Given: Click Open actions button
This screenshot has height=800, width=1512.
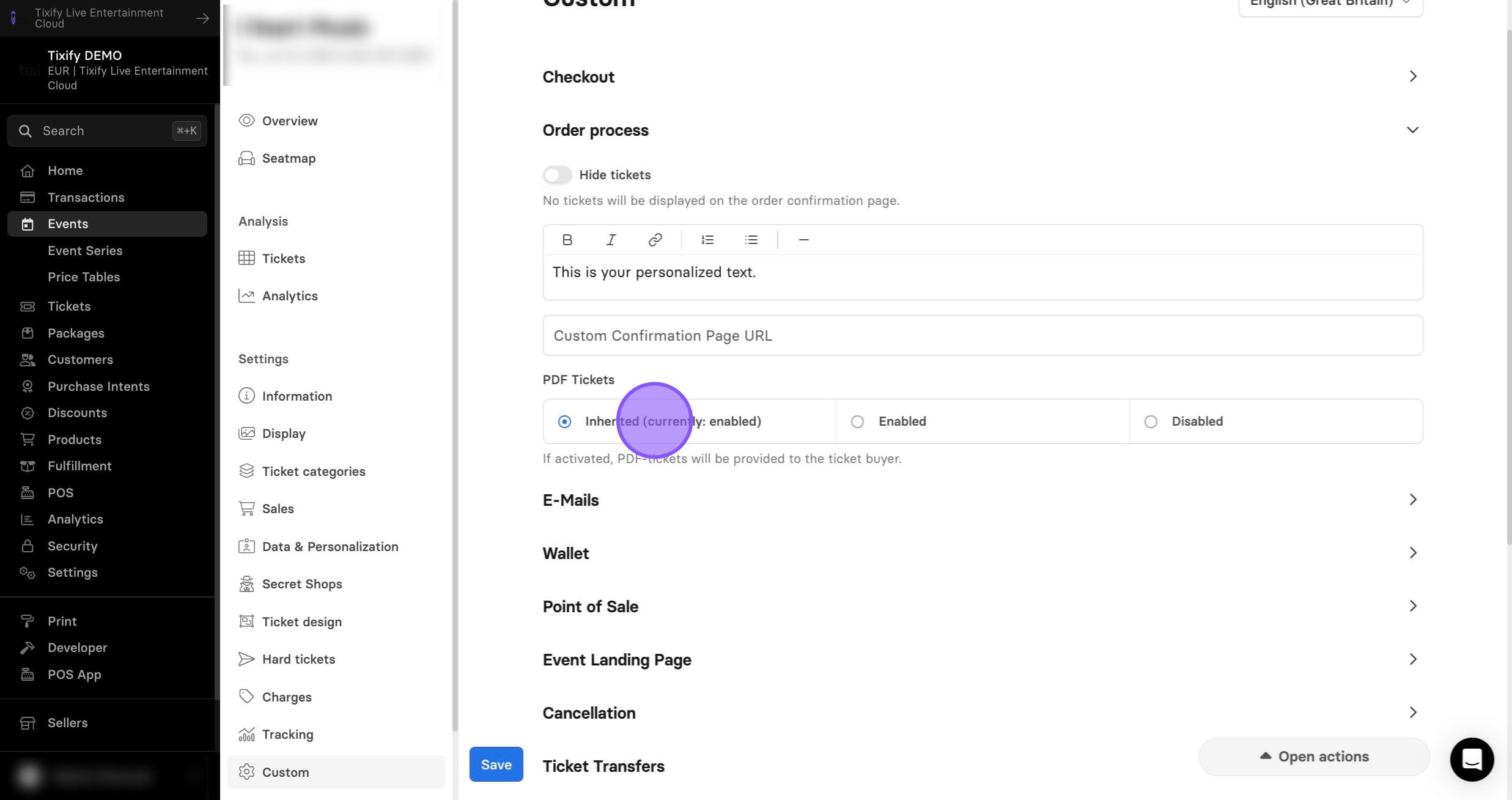Looking at the screenshot, I should (1314, 757).
